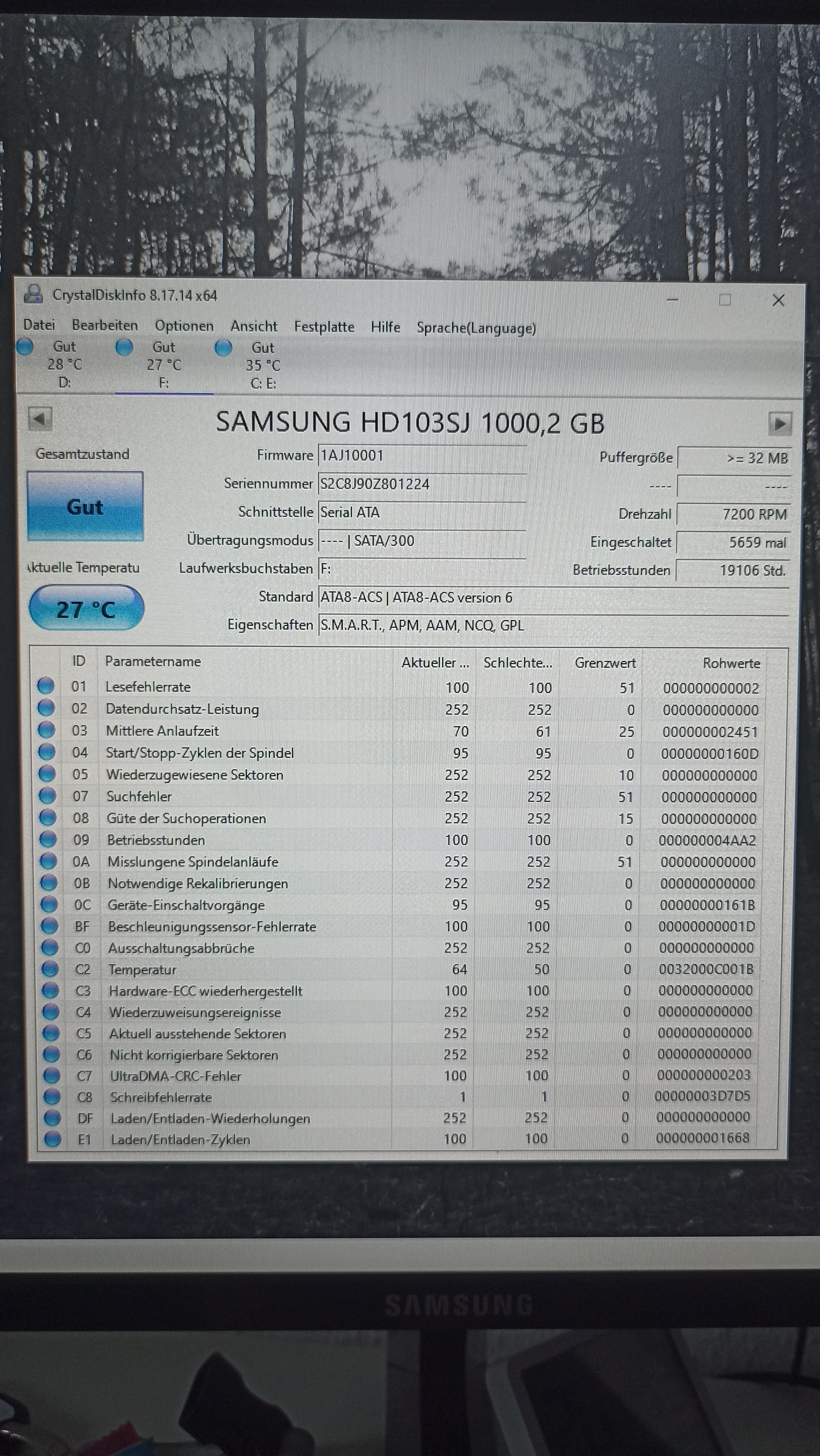Image resolution: width=820 pixels, height=1456 pixels.
Task: Open the Datei menu
Action: pyautogui.click(x=39, y=325)
